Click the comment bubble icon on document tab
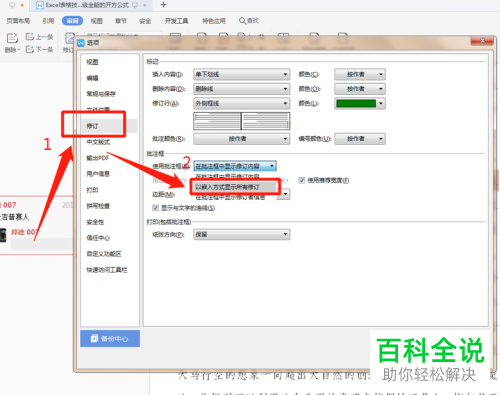Screen dimensions: 500x395 point(135,5)
